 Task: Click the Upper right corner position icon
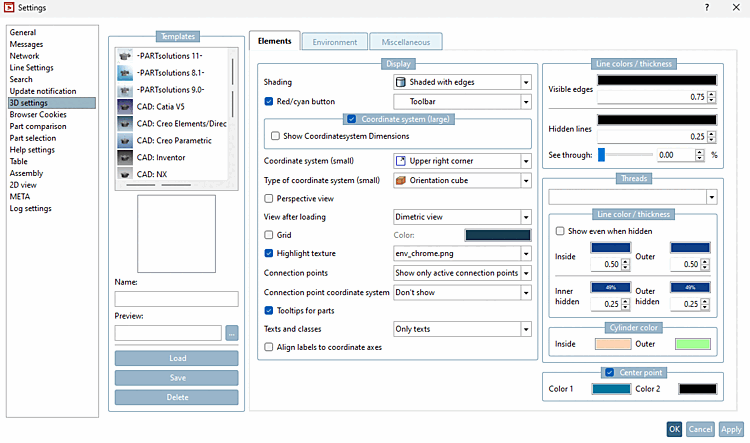tap(401, 161)
